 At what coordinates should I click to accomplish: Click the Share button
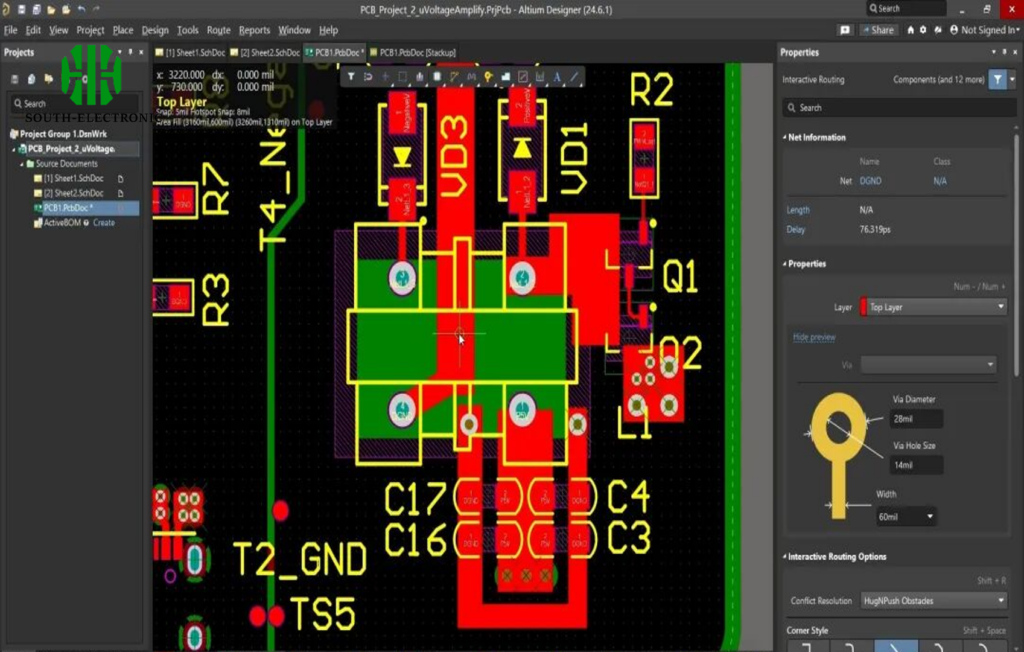pos(878,30)
